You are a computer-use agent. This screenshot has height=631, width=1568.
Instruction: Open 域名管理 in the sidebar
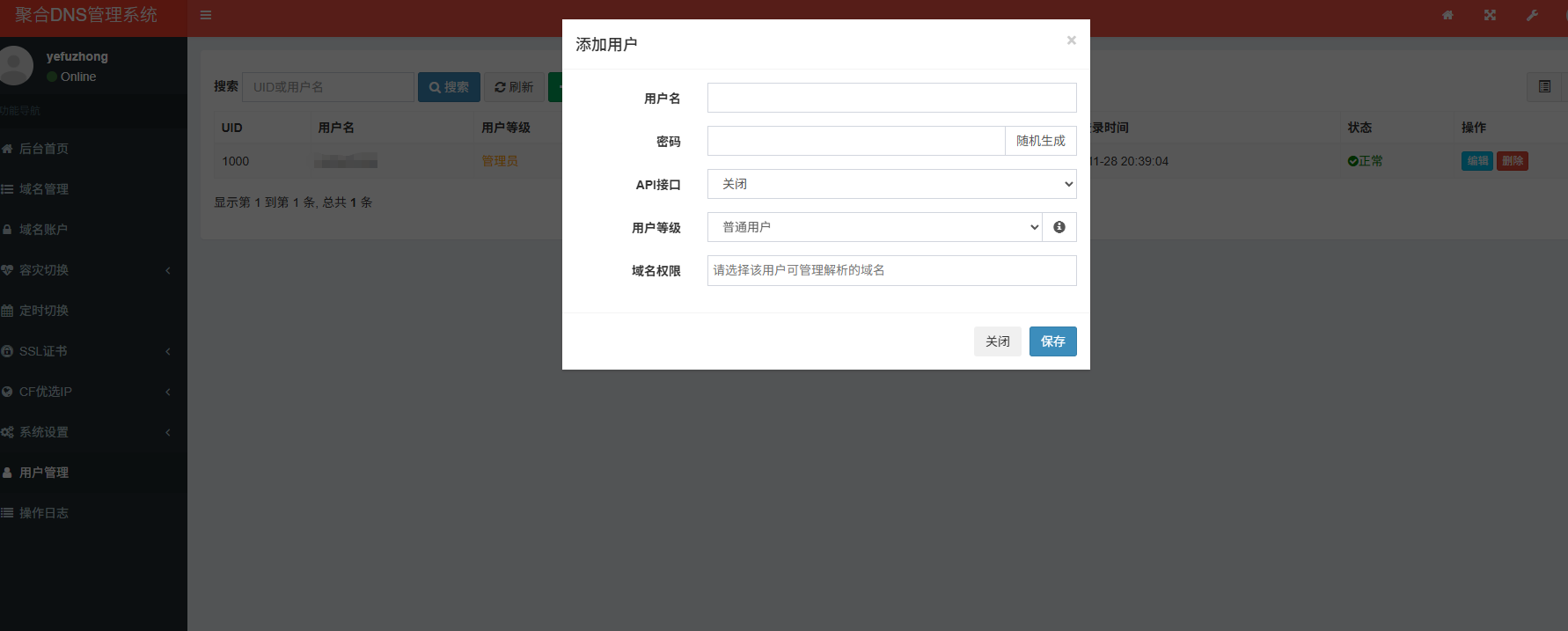click(x=44, y=189)
